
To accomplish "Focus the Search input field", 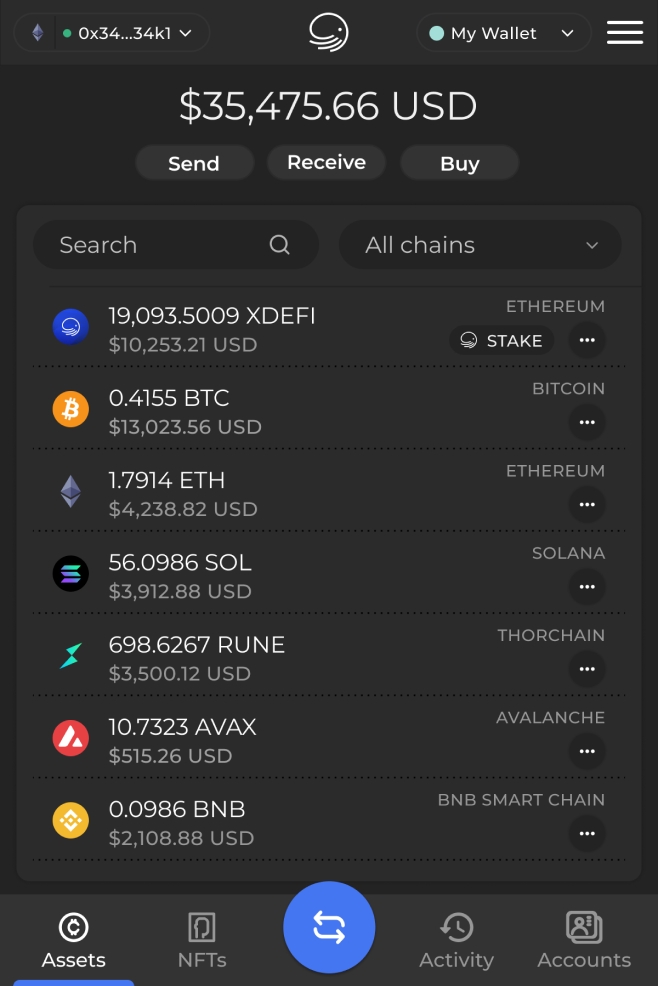I will point(176,245).
